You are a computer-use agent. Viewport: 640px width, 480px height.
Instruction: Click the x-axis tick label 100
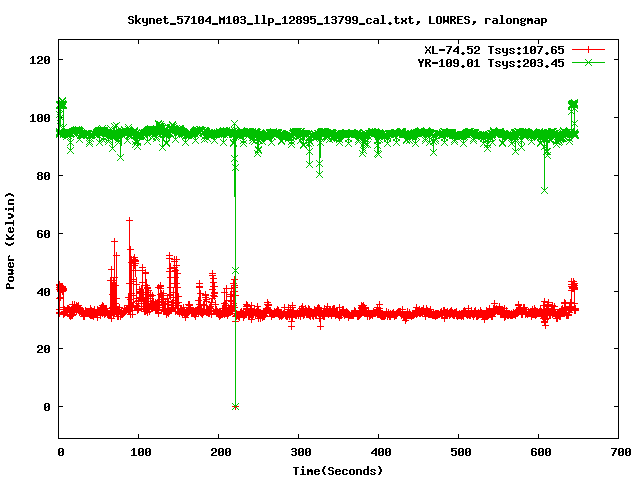pyautogui.click(x=140, y=452)
